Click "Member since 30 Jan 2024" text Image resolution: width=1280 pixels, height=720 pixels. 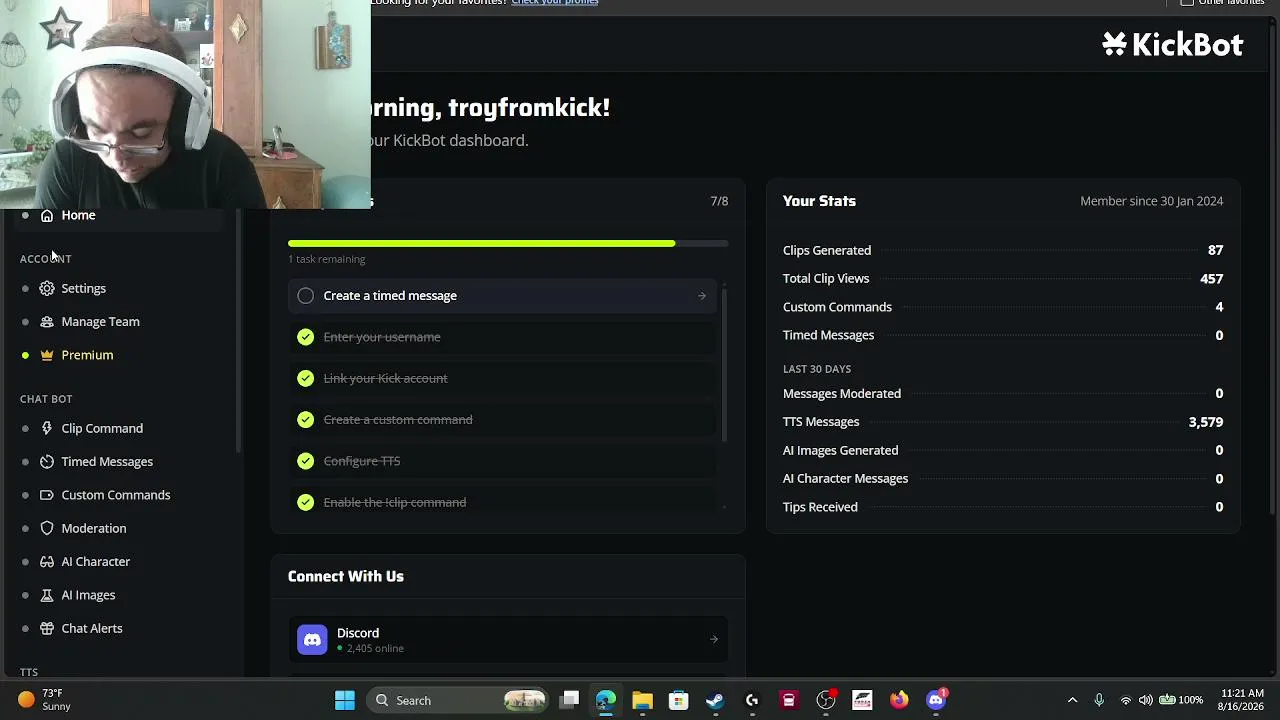(1151, 201)
